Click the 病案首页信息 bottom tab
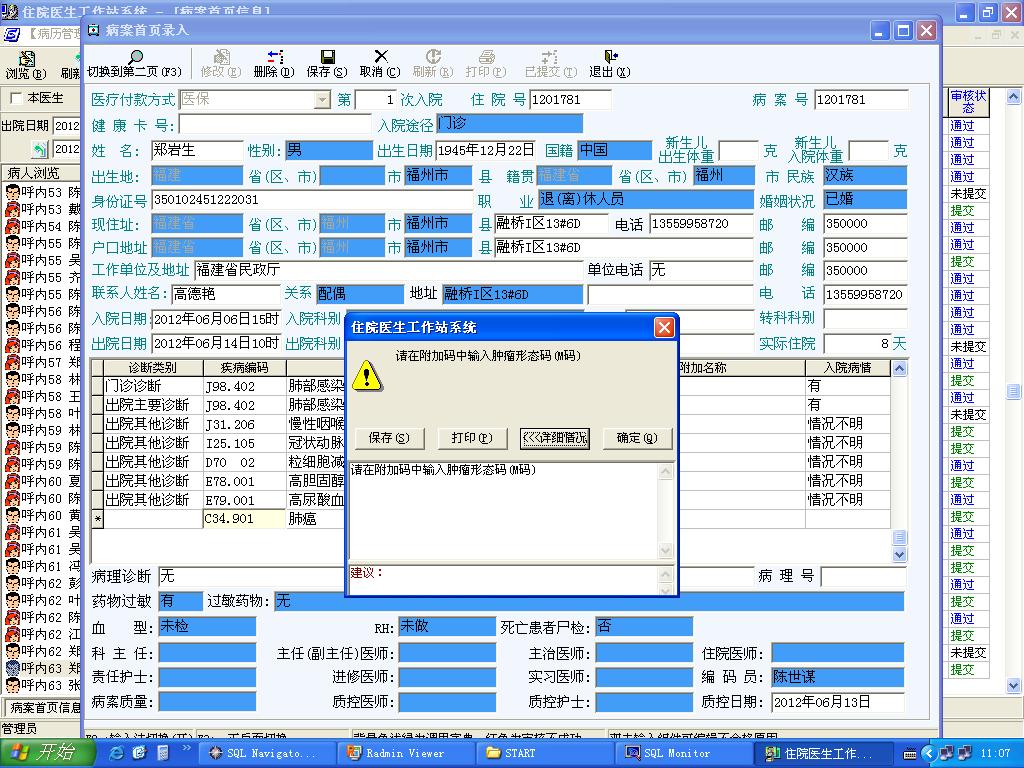Viewport: 1024px width, 768px height. click(x=45, y=707)
